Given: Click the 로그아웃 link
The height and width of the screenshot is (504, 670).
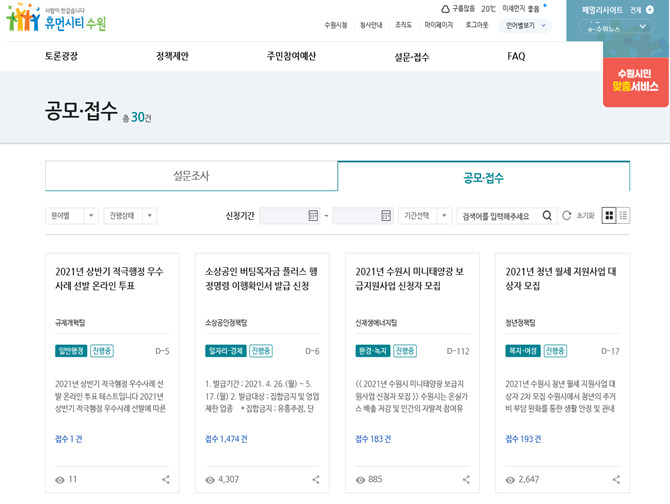Looking at the screenshot, I should 477,25.
